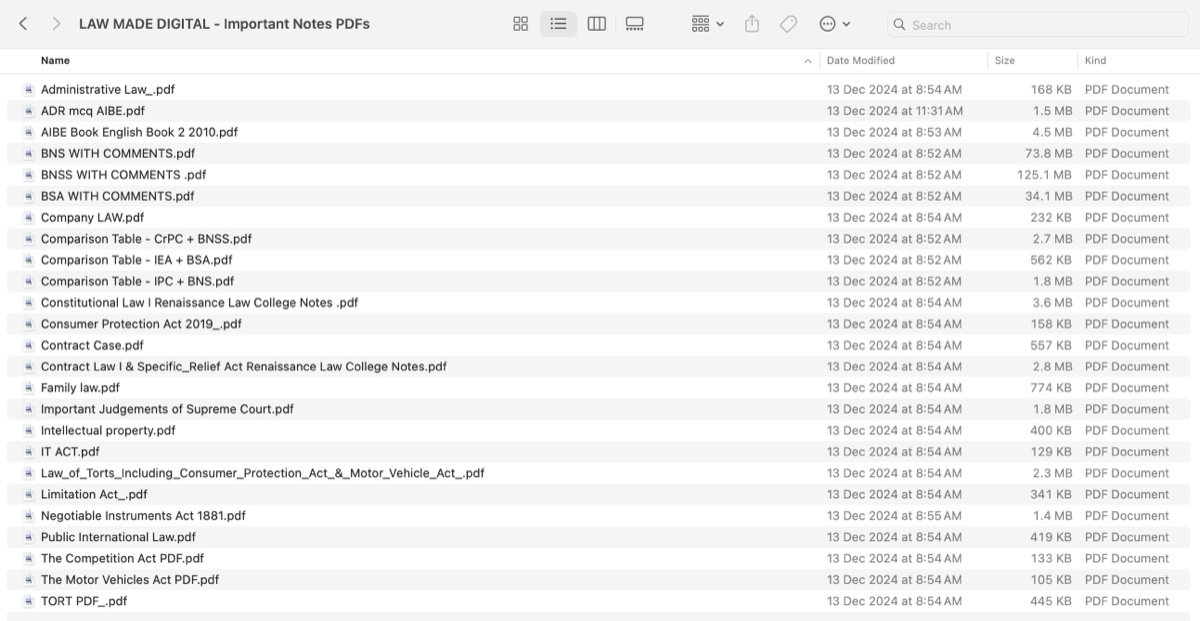
Task: Sort by Date Modified column header
Action: click(x=860, y=61)
